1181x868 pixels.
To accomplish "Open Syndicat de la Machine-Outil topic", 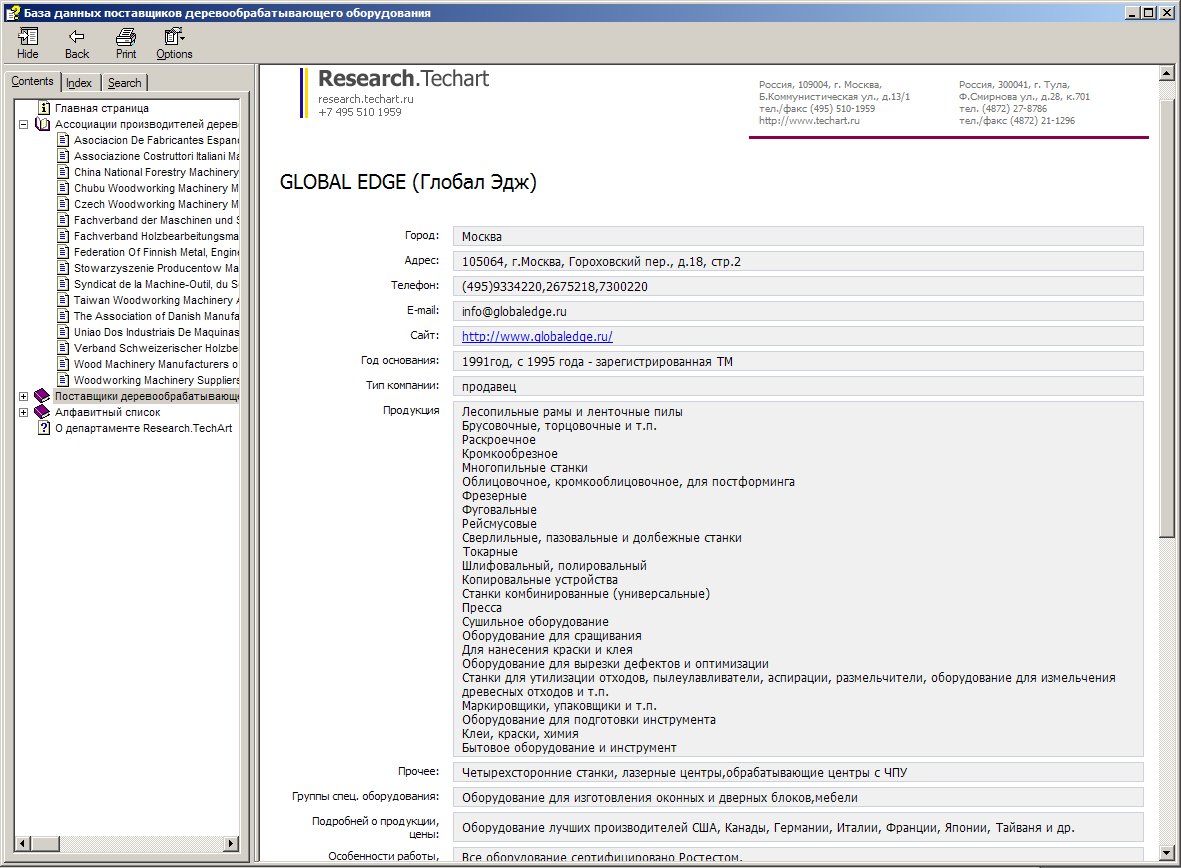I will tap(156, 284).
